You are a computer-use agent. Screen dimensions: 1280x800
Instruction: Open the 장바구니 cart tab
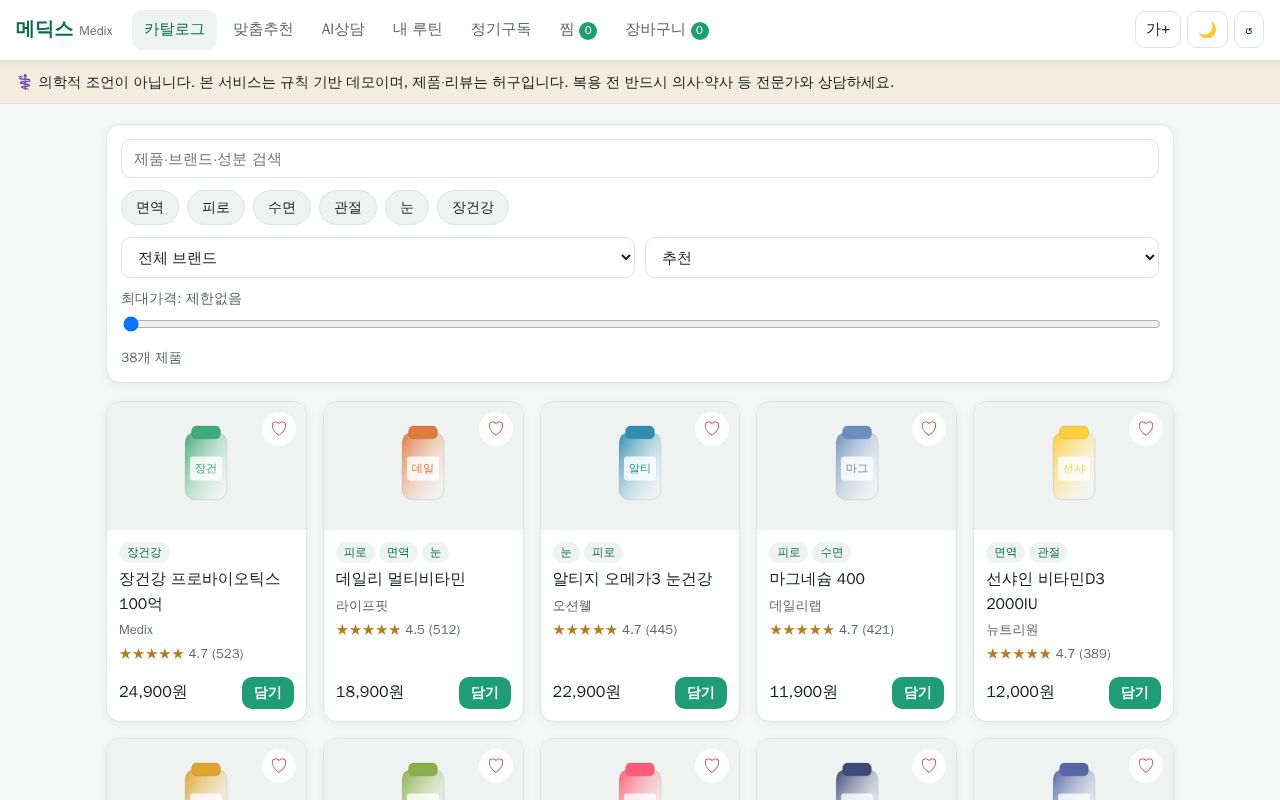coord(667,30)
